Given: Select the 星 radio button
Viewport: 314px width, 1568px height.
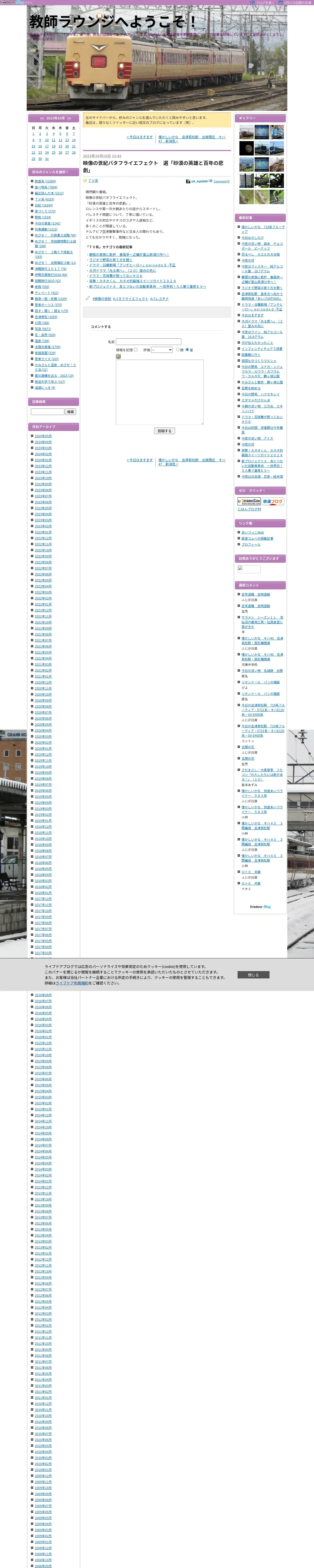Looking at the screenshot, I should pyautogui.click(x=187, y=349).
